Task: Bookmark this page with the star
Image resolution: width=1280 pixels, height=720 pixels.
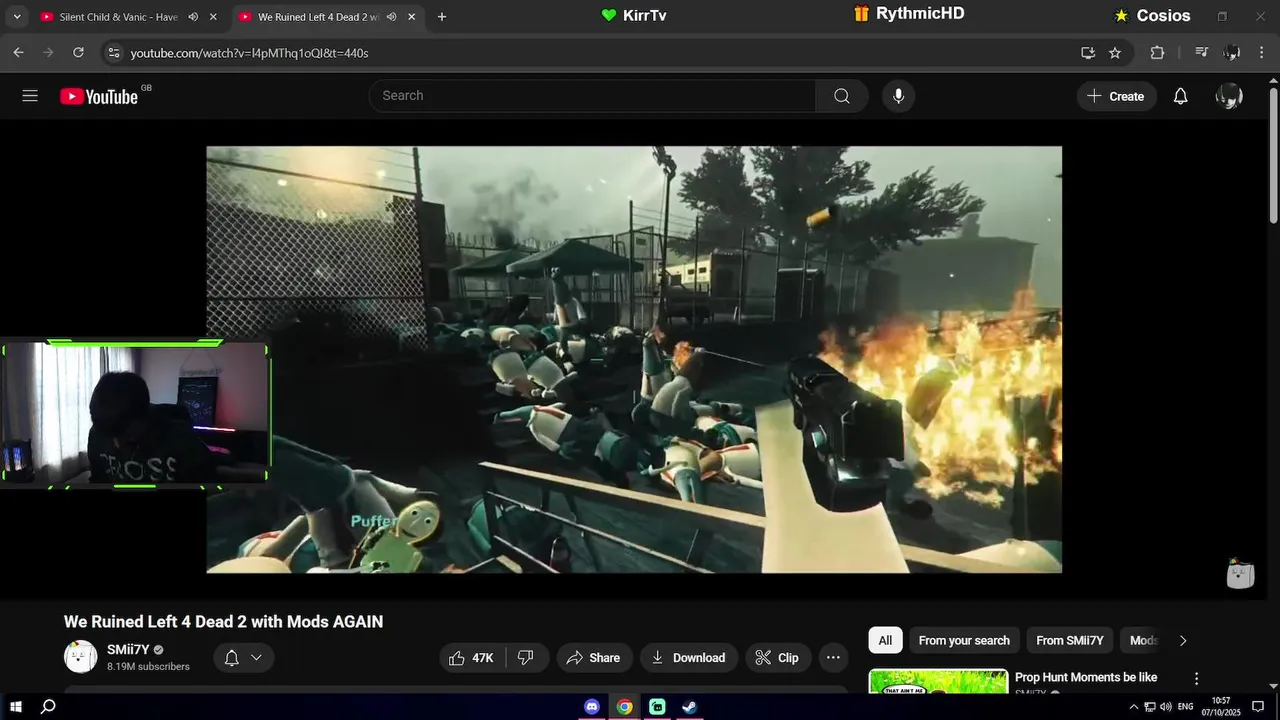Action: click(x=1115, y=53)
